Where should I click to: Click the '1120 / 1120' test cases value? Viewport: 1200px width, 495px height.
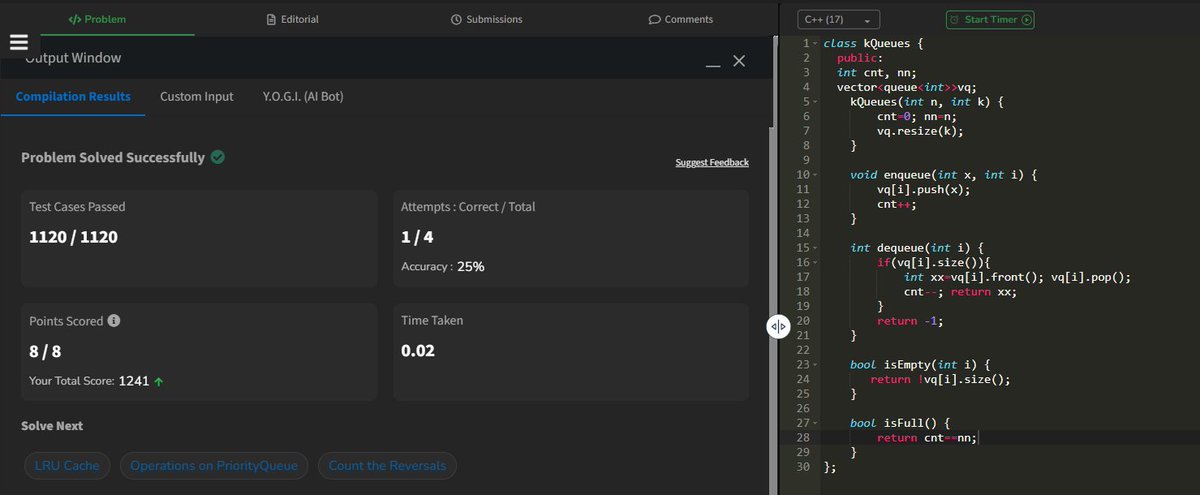[x=75, y=237]
